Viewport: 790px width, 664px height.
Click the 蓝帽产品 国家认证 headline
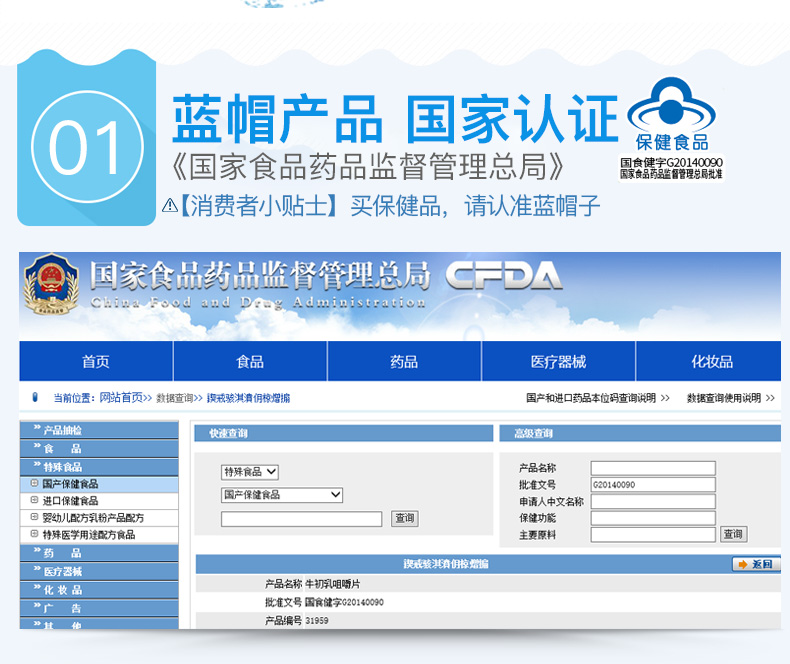[x=396, y=119]
